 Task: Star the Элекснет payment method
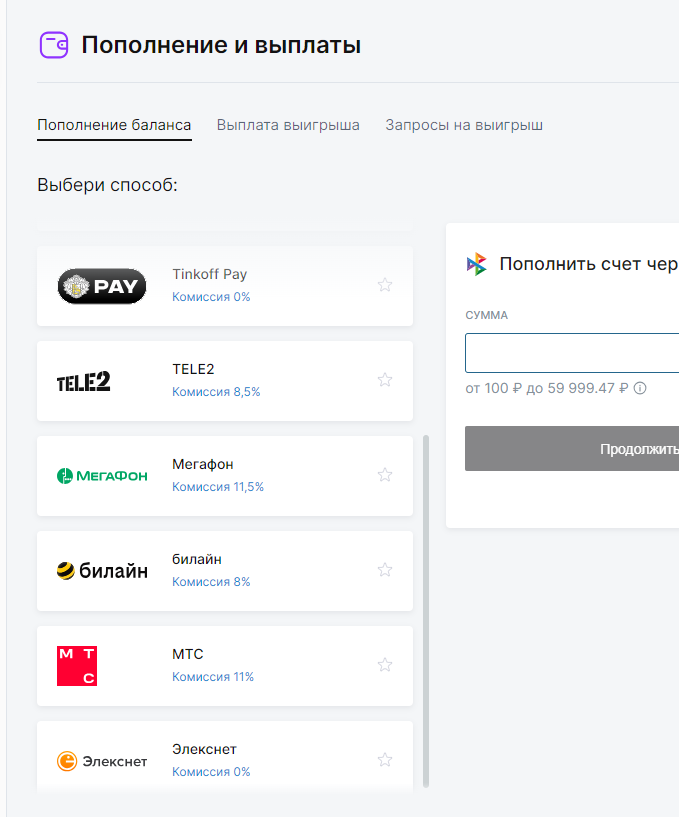point(385,760)
